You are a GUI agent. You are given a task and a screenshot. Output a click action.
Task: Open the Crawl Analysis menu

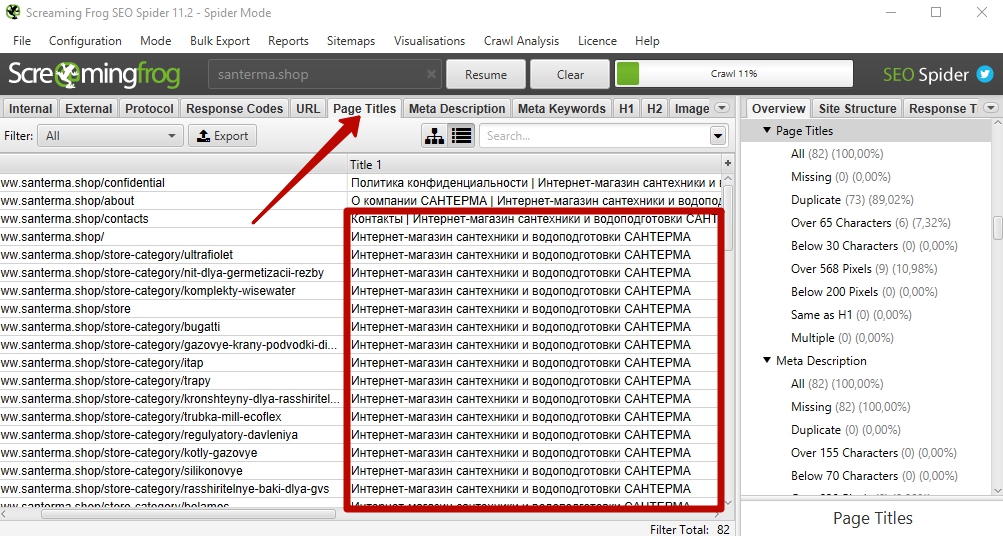click(521, 40)
